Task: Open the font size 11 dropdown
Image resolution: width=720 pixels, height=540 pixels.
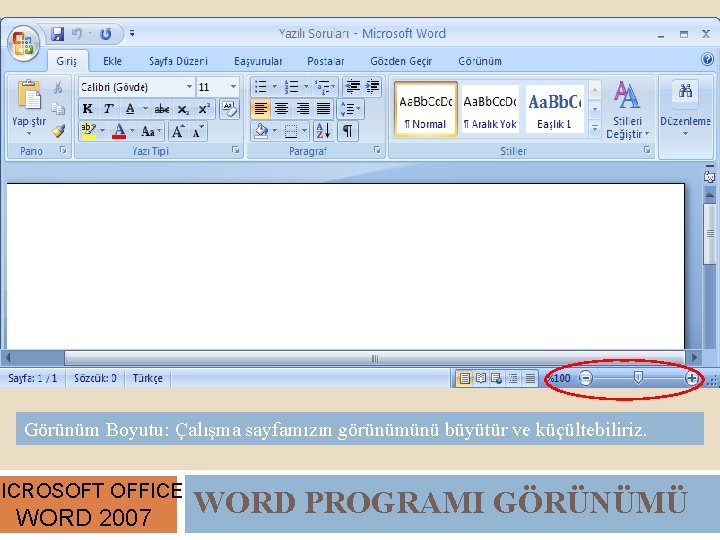Action: 233,87
